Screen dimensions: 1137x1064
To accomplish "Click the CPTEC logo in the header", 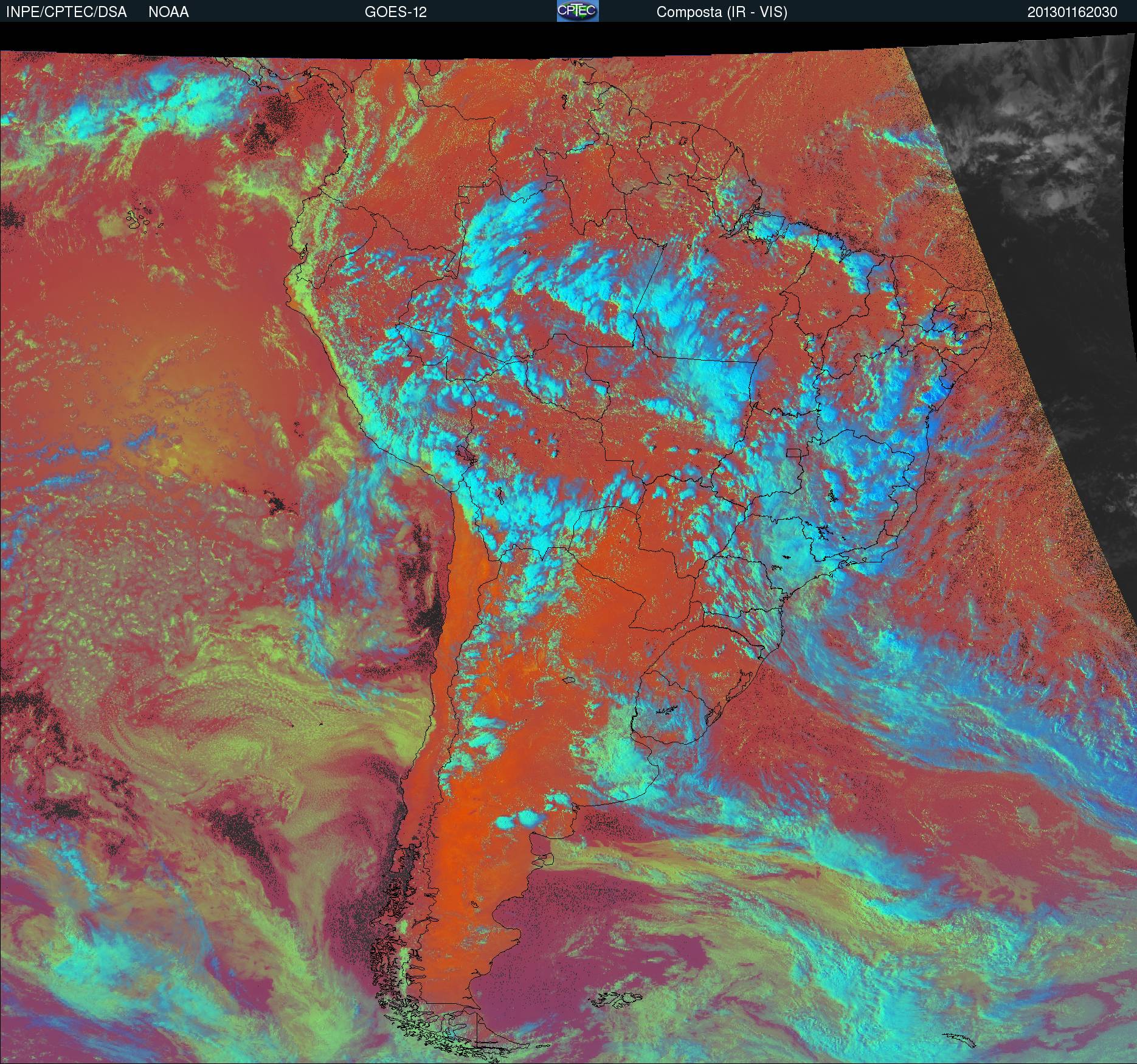I will (x=578, y=11).
